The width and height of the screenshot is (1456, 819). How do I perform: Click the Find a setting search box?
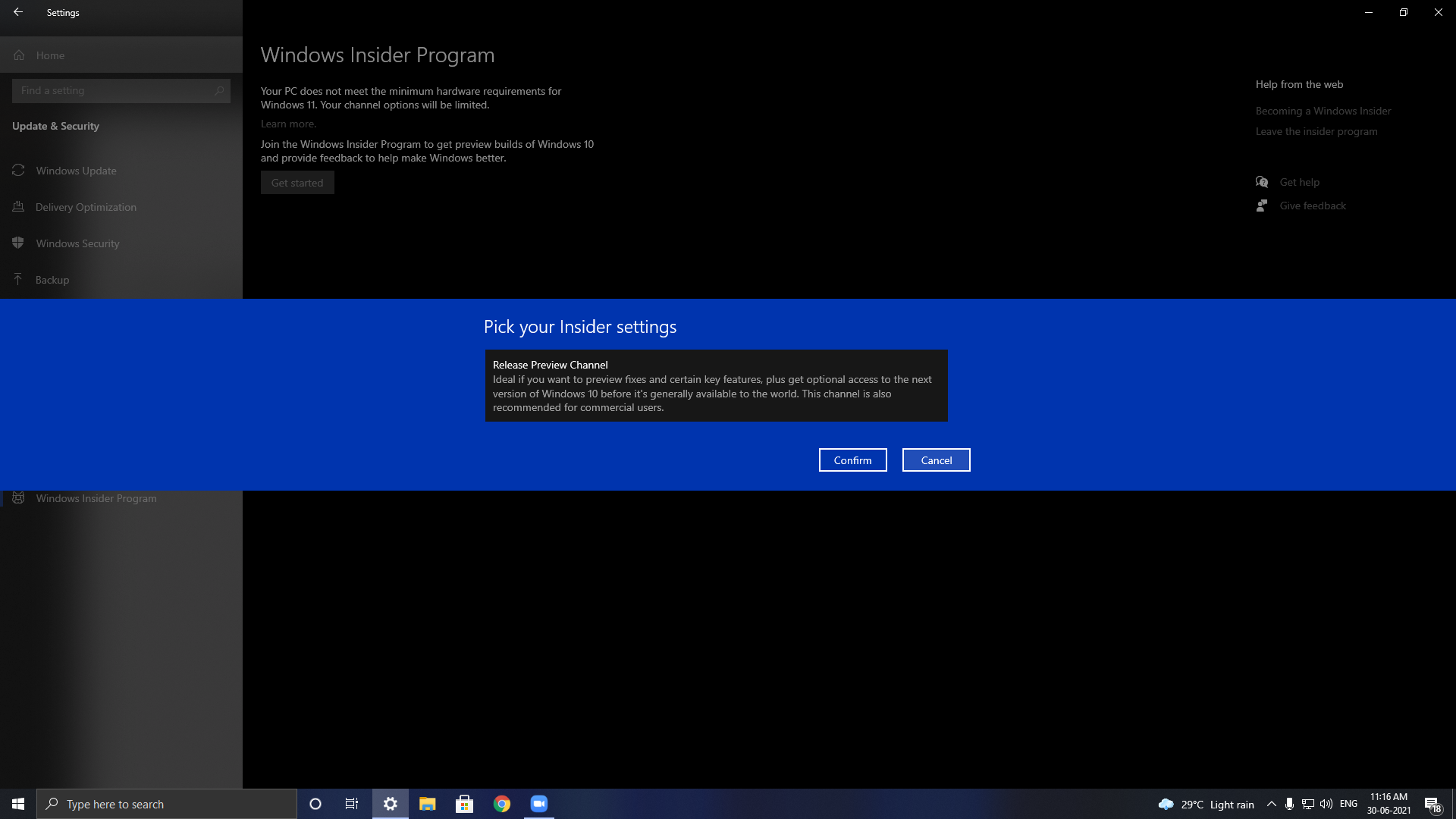pyautogui.click(x=121, y=90)
